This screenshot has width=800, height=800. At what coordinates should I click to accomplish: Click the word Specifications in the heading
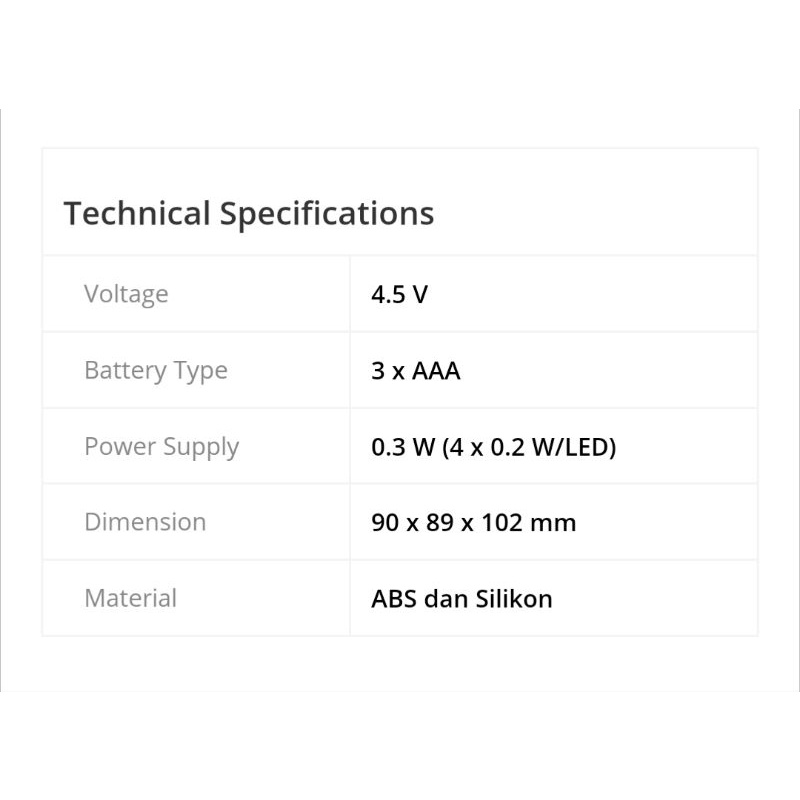[x=327, y=214]
